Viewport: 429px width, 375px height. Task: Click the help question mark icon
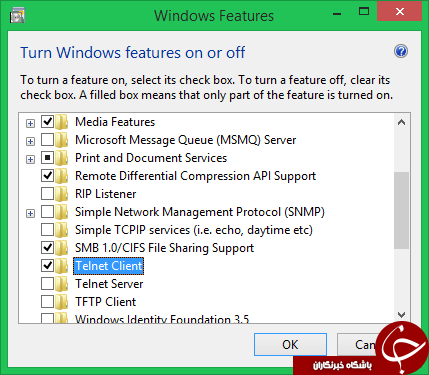pyautogui.click(x=401, y=51)
